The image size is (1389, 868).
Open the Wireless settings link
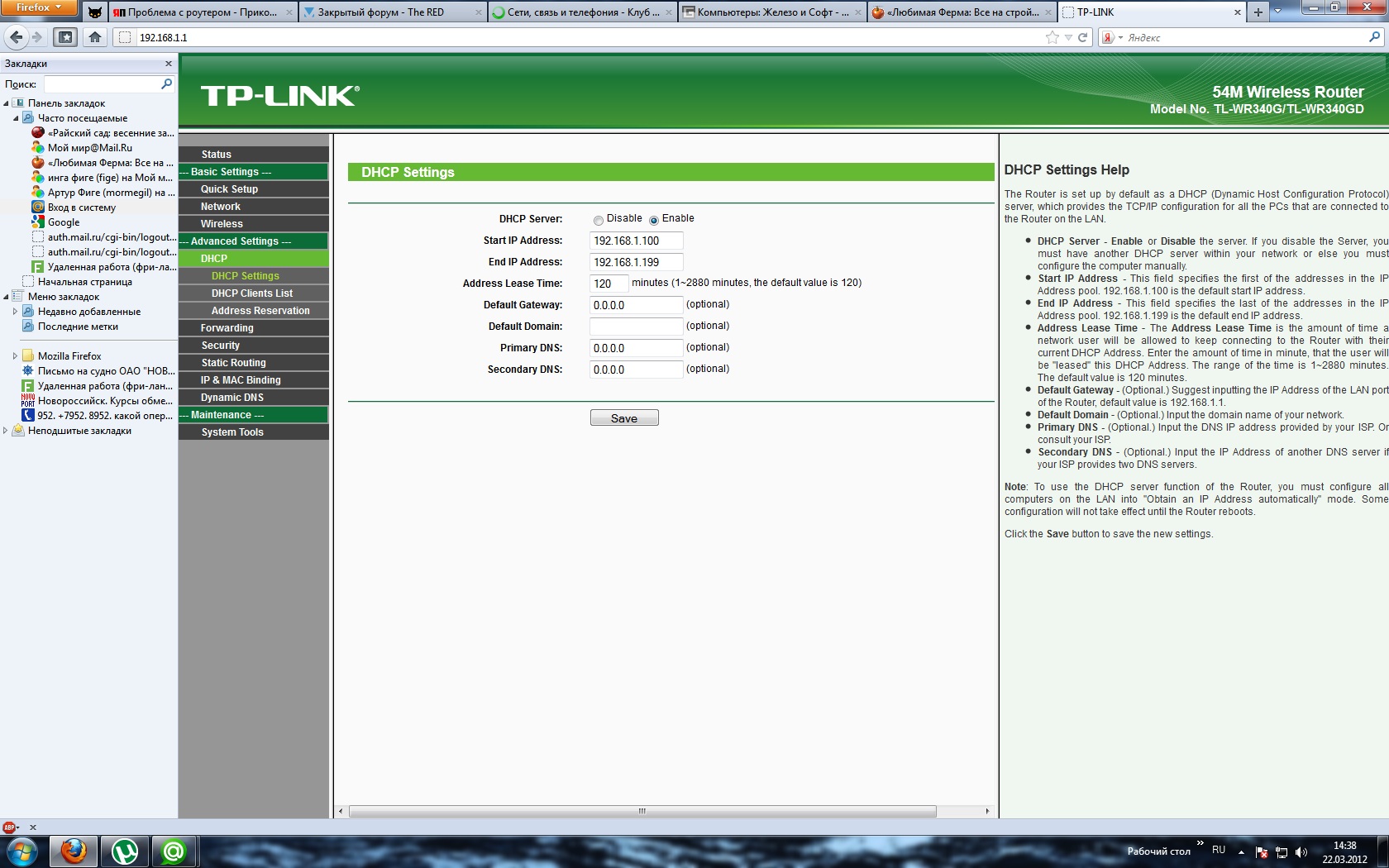pos(222,224)
